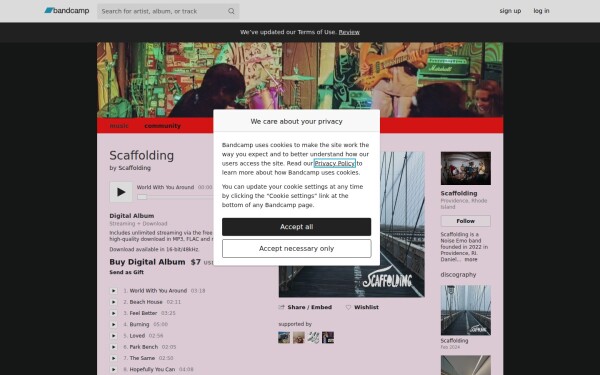Focus the artist, album, or track search field
The height and width of the screenshot is (375, 600).
168,11
